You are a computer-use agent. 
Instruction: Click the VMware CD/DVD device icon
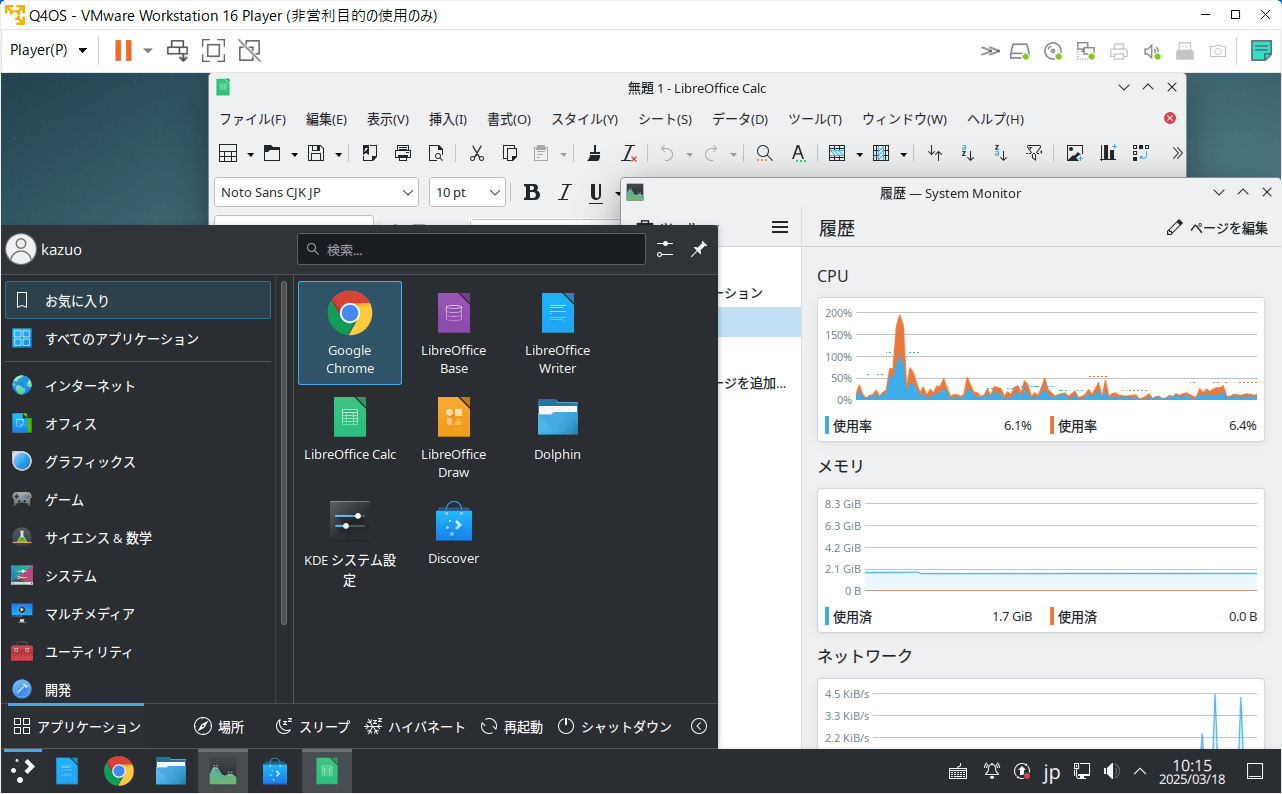pos(1052,51)
